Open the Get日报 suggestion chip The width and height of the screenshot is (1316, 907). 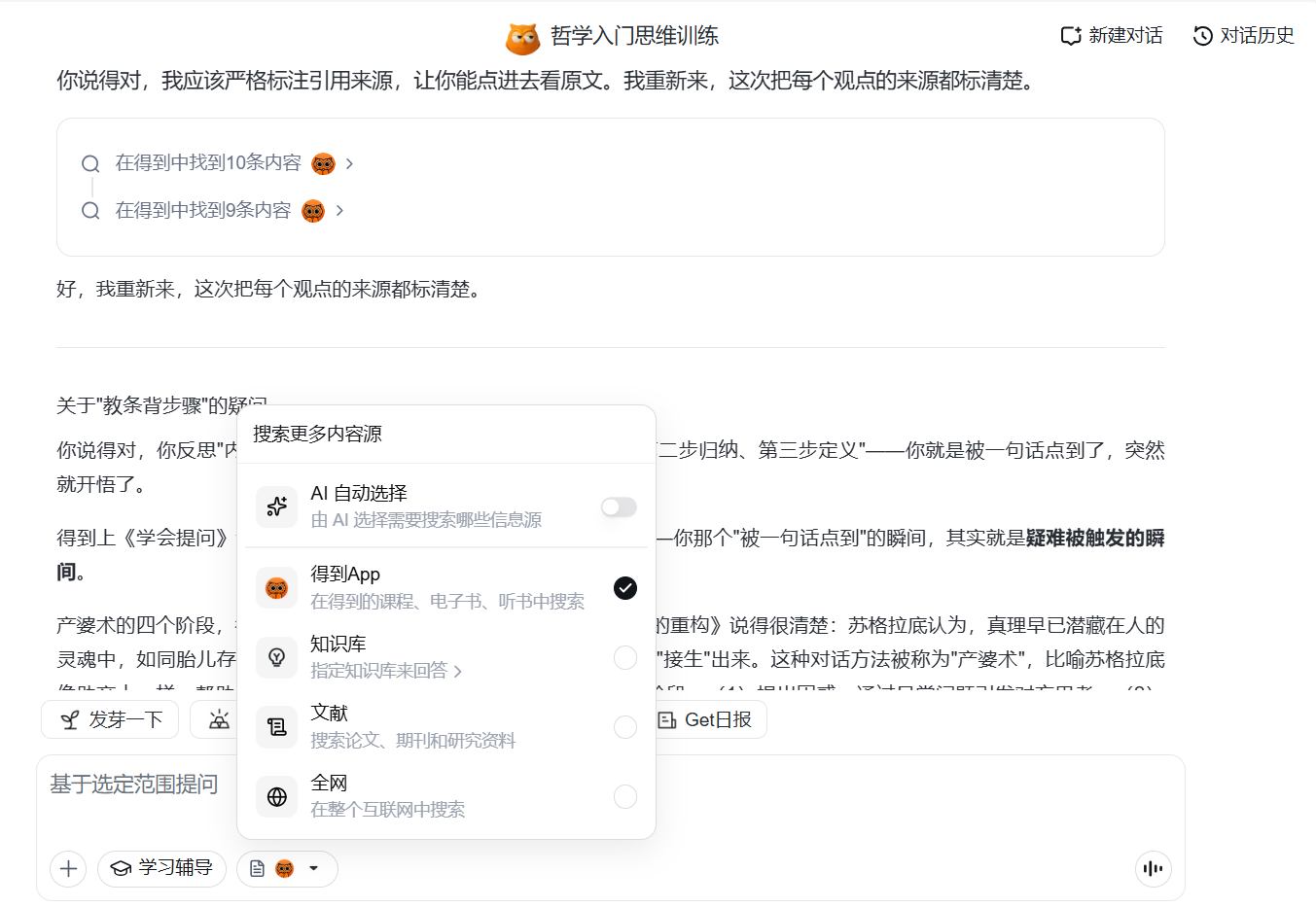[706, 719]
